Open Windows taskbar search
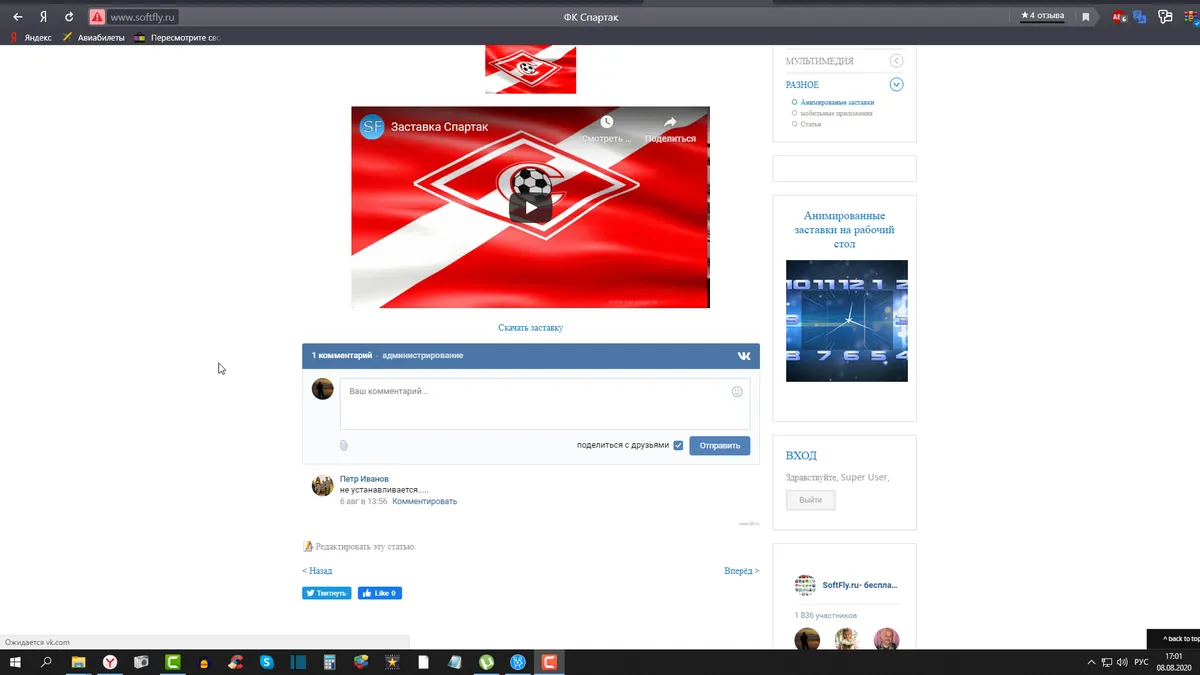The image size is (1200, 675). pos(46,662)
